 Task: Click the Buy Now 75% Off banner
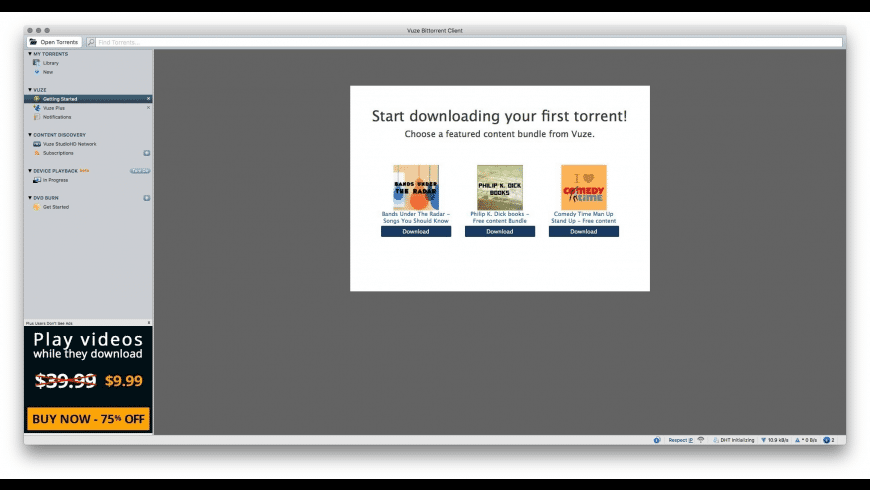88,419
